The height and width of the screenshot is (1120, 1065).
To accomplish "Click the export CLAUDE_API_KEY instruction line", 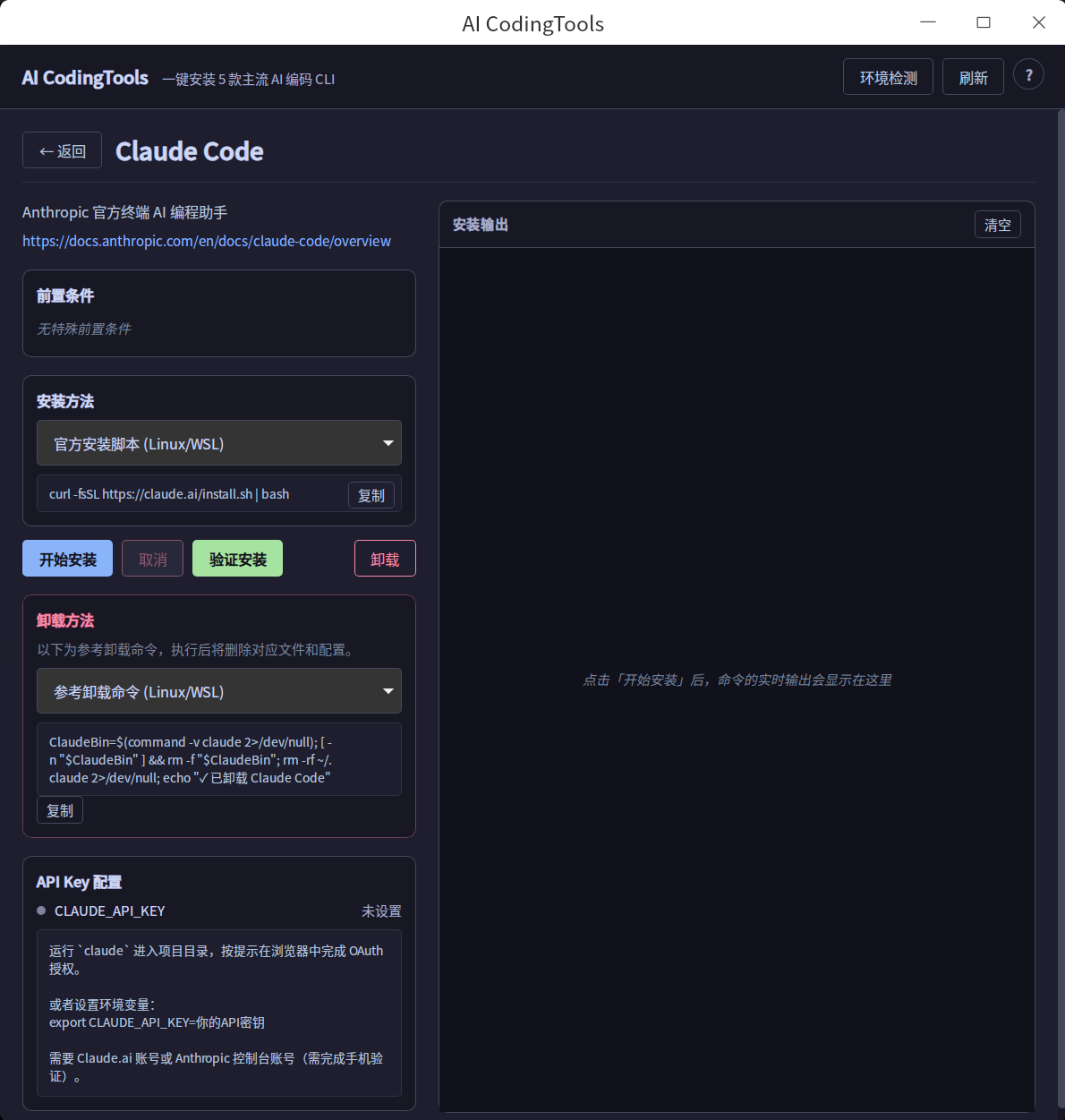I will coord(157,1022).
